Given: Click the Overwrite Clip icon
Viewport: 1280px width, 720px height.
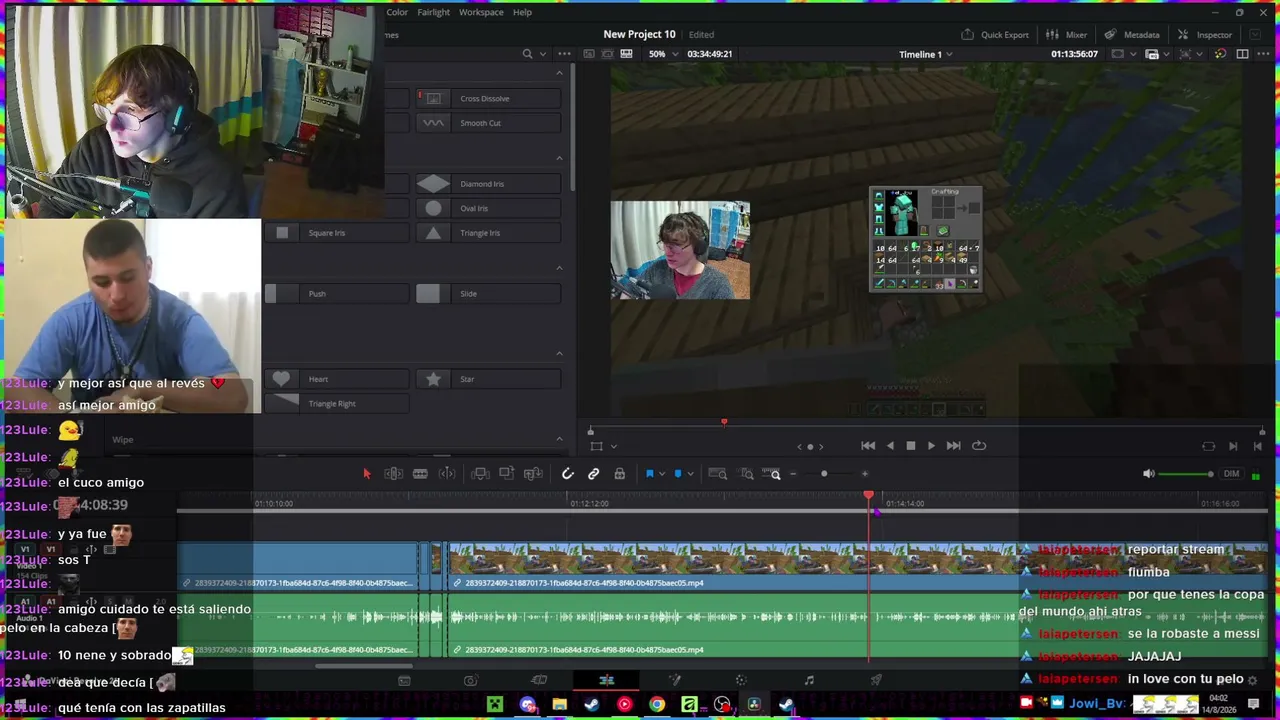Looking at the screenshot, I should 506,474.
